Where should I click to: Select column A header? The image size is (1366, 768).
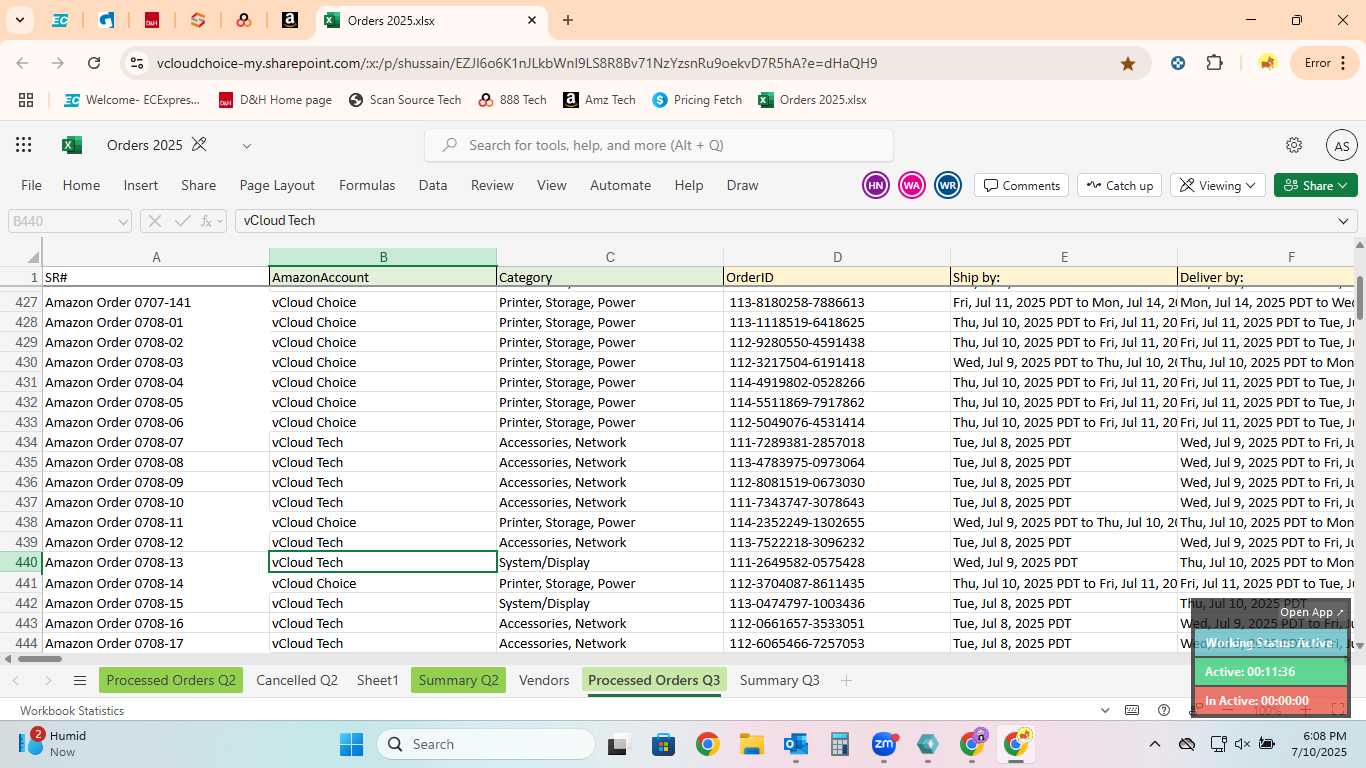tap(156, 257)
